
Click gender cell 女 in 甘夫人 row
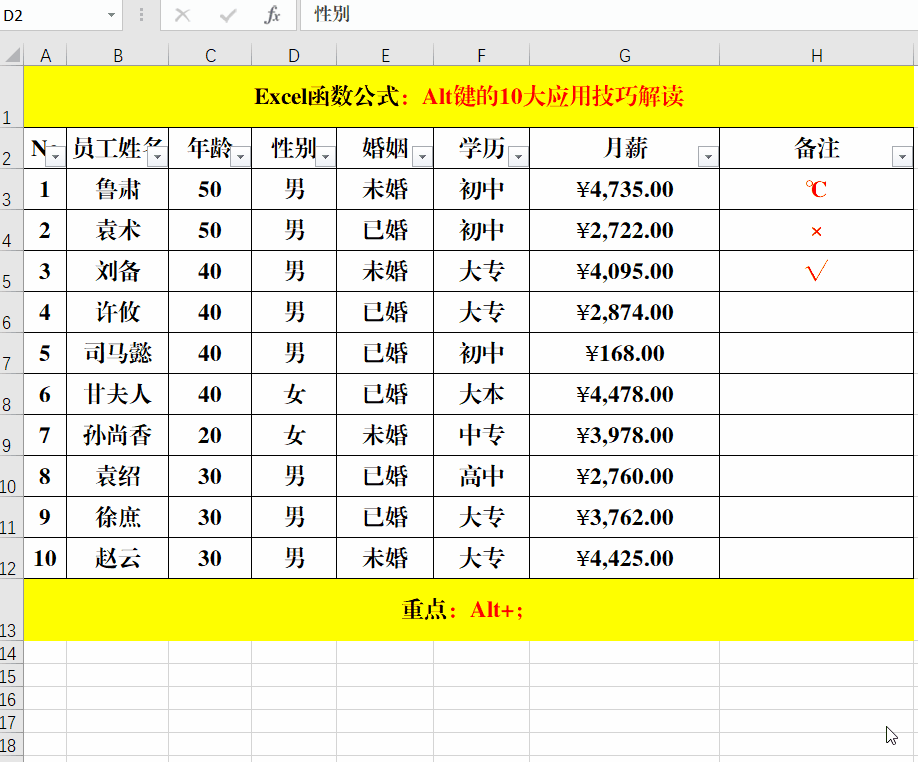click(294, 394)
